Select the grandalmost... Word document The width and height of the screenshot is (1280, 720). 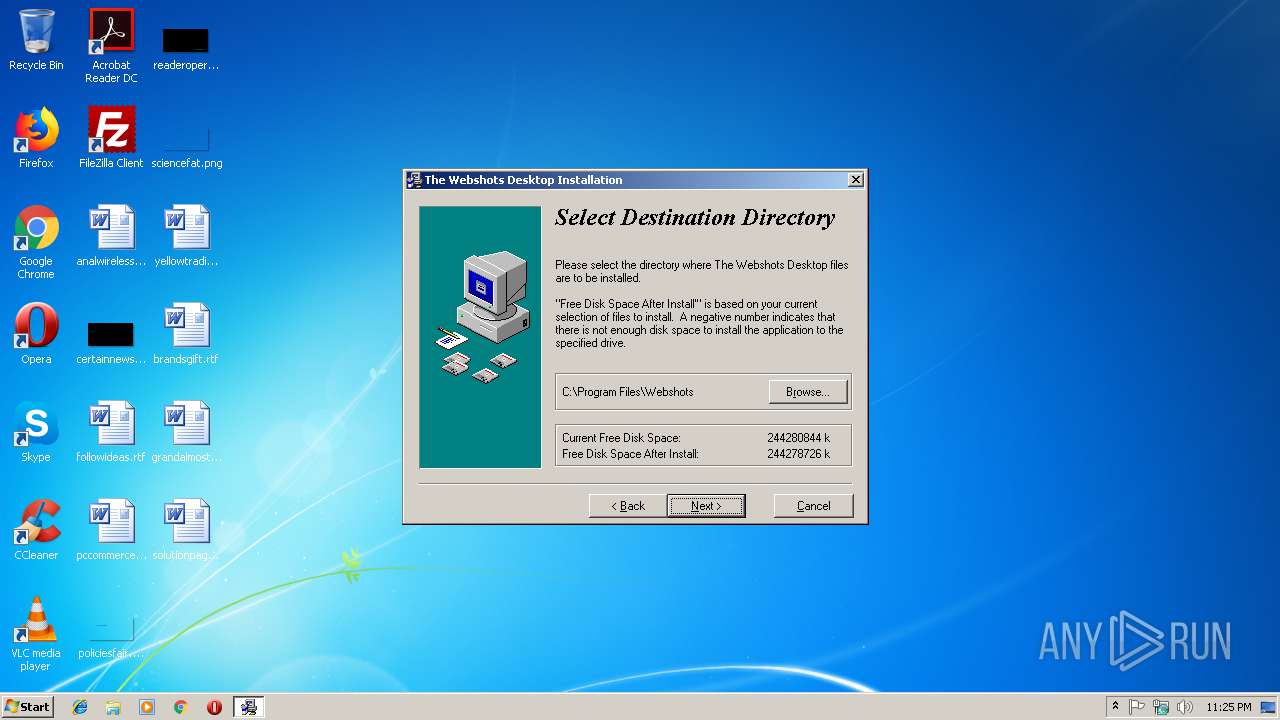pyautogui.click(x=186, y=432)
